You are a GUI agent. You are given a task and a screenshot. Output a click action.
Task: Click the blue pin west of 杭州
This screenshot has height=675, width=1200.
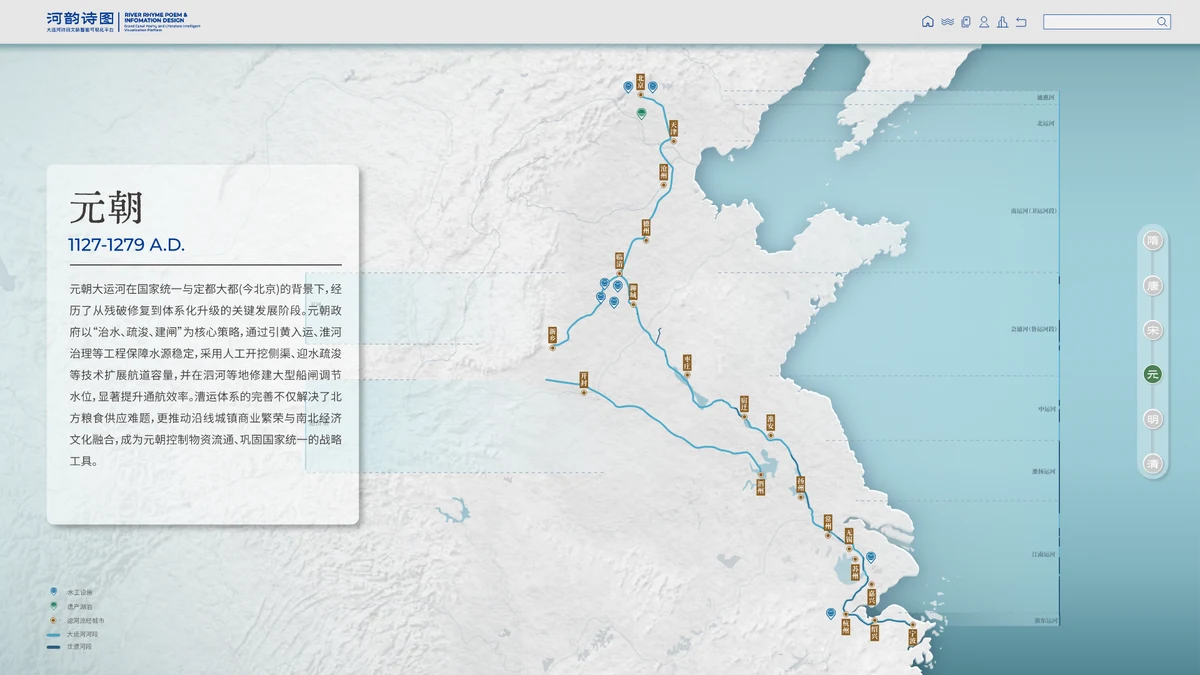click(831, 613)
